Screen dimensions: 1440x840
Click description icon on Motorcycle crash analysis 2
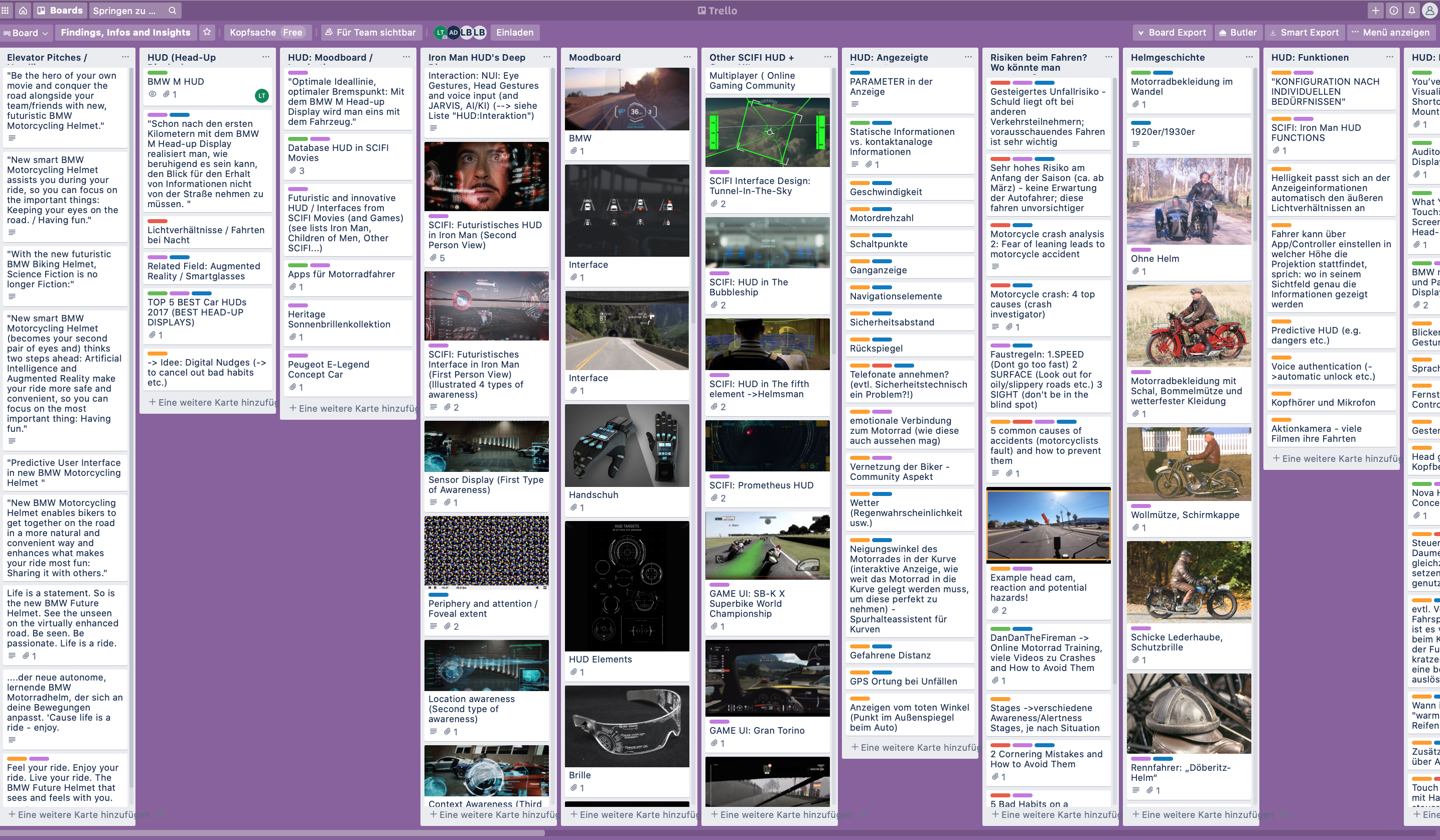(995, 266)
